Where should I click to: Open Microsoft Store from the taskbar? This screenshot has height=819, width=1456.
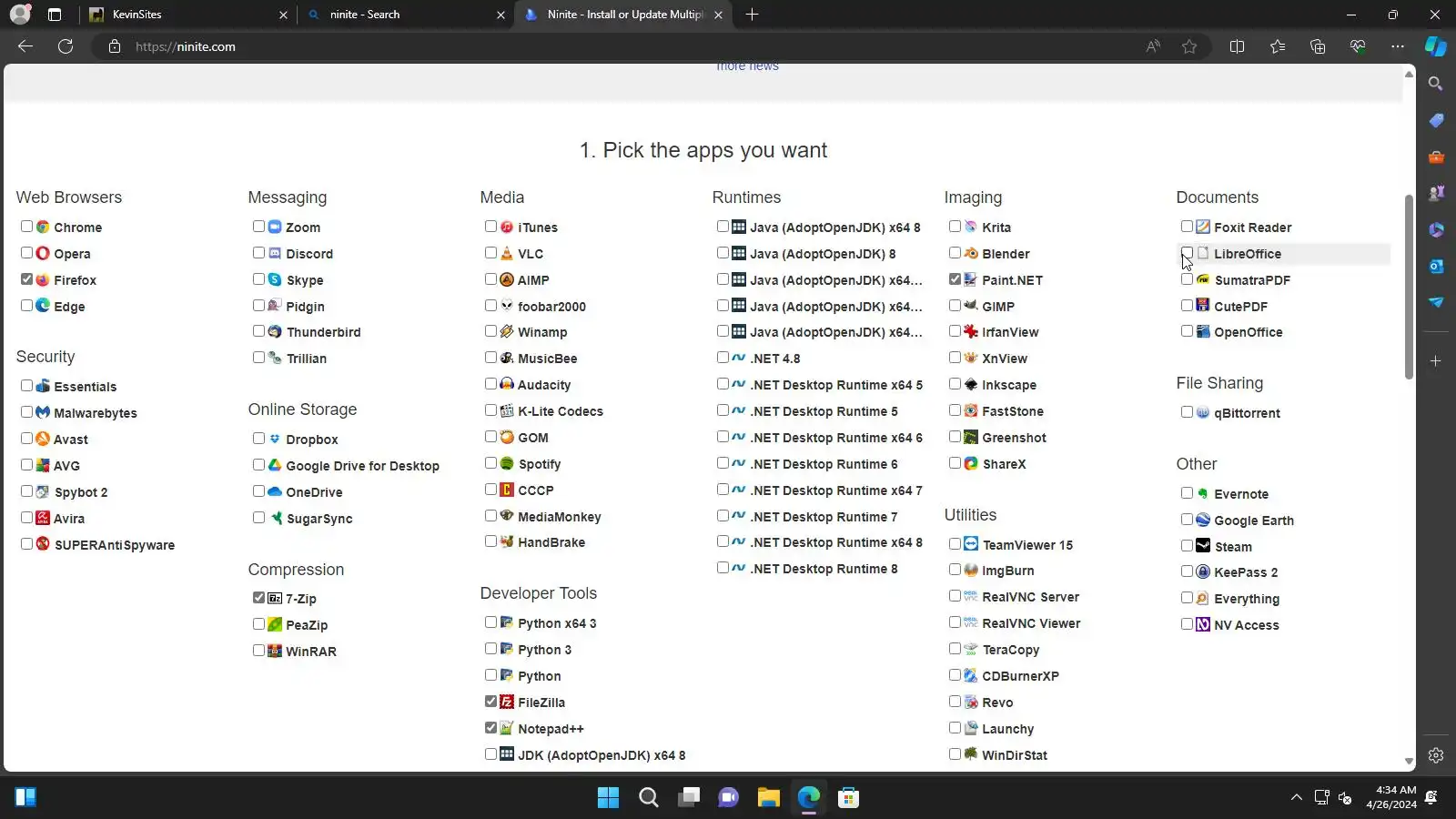point(849,798)
